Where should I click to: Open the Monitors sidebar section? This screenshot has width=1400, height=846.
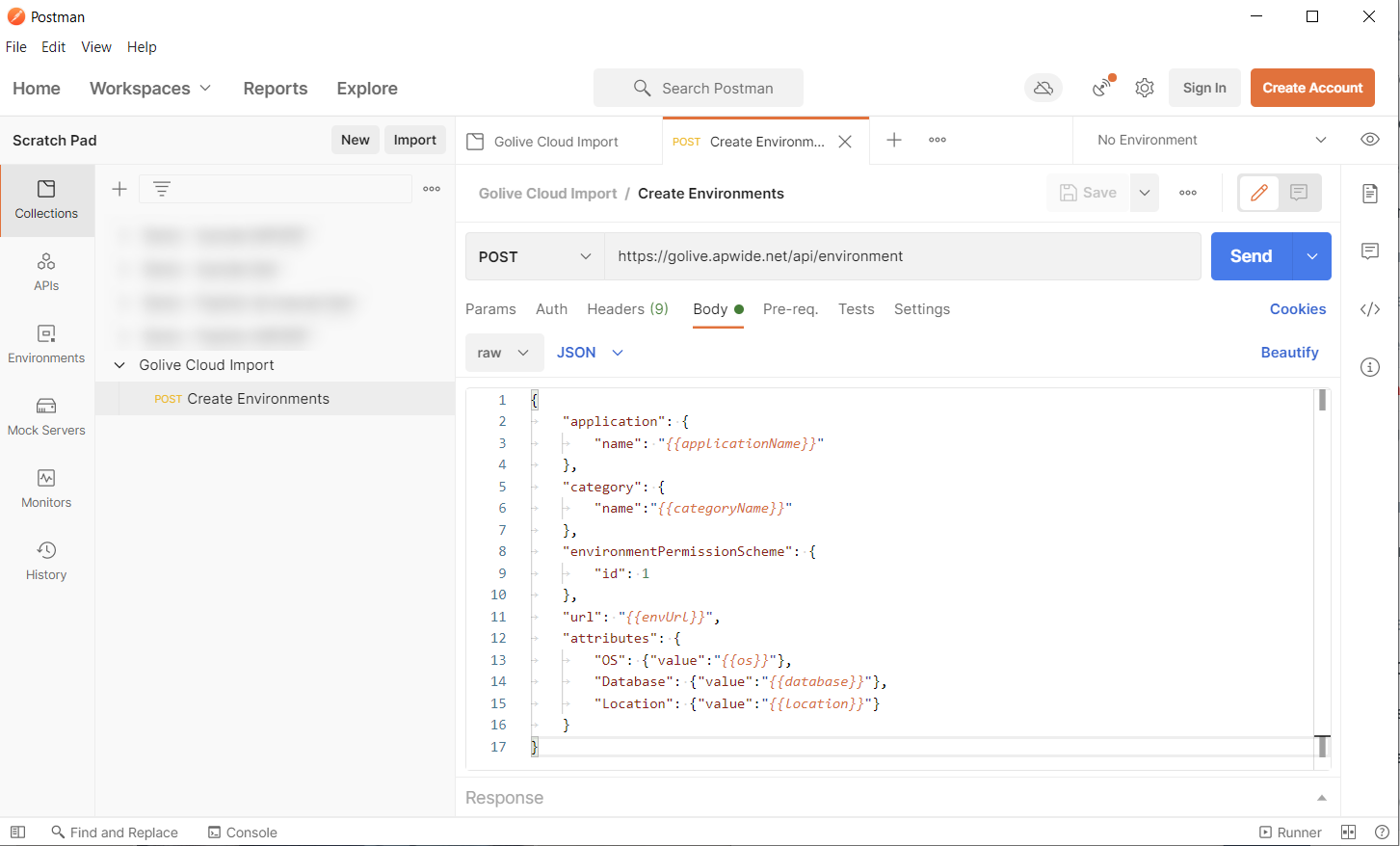(46, 489)
